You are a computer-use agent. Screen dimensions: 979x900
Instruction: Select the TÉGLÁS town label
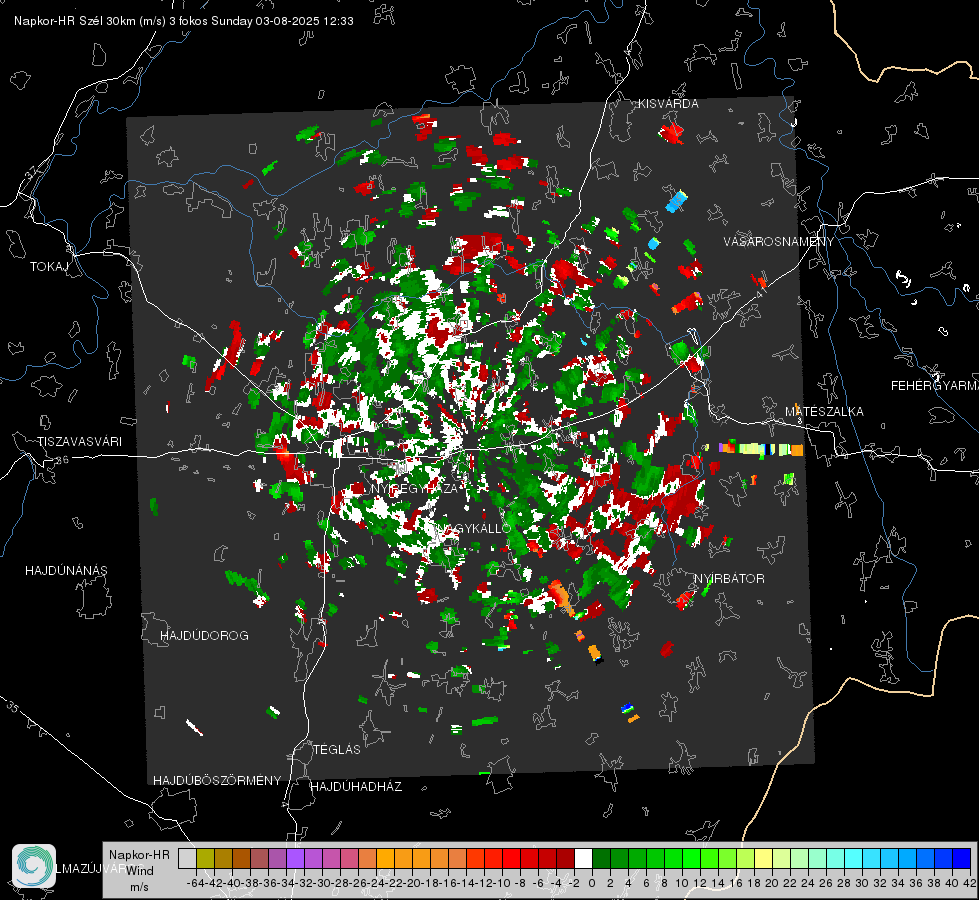click(337, 750)
